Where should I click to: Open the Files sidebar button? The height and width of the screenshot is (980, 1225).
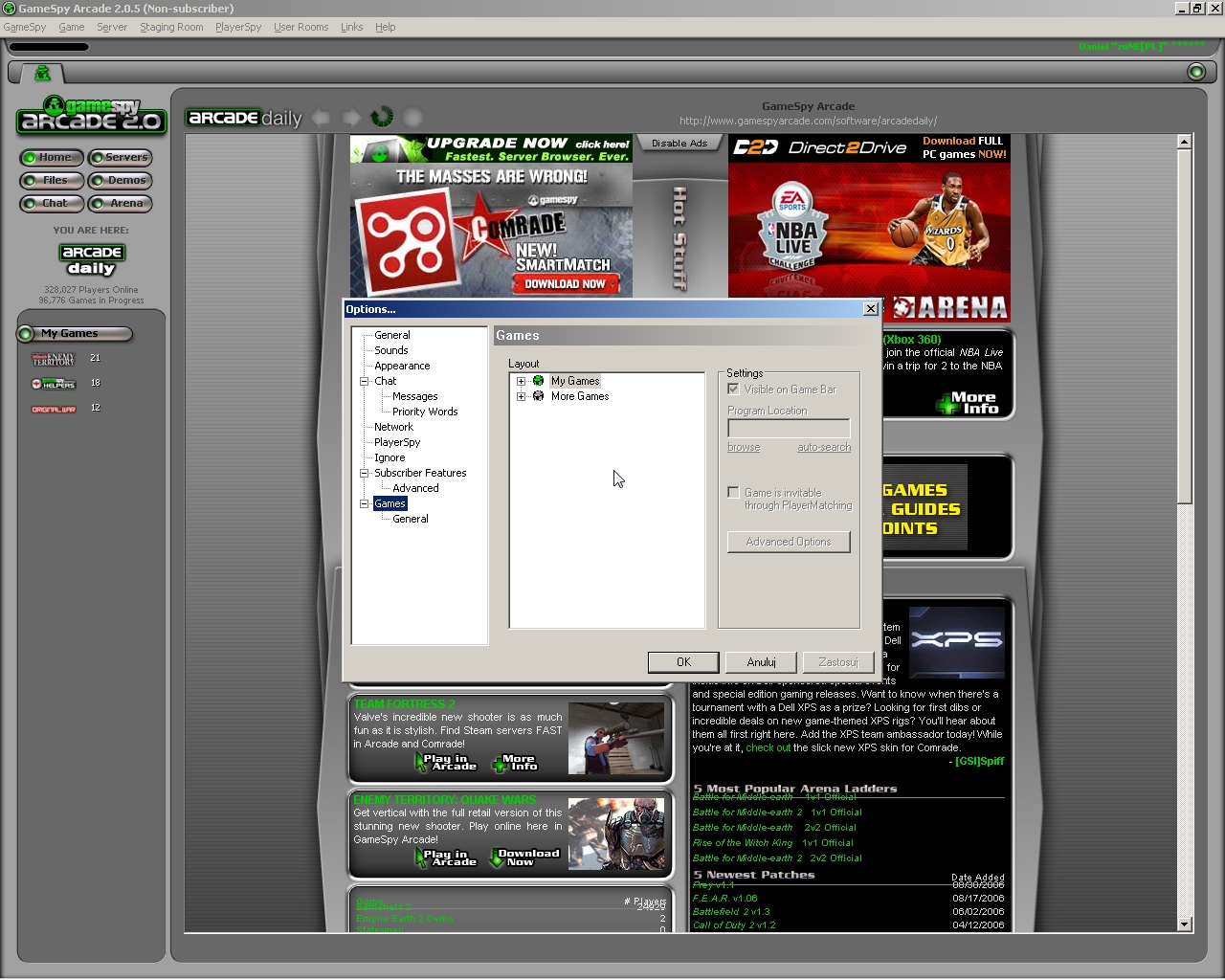coord(52,181)
